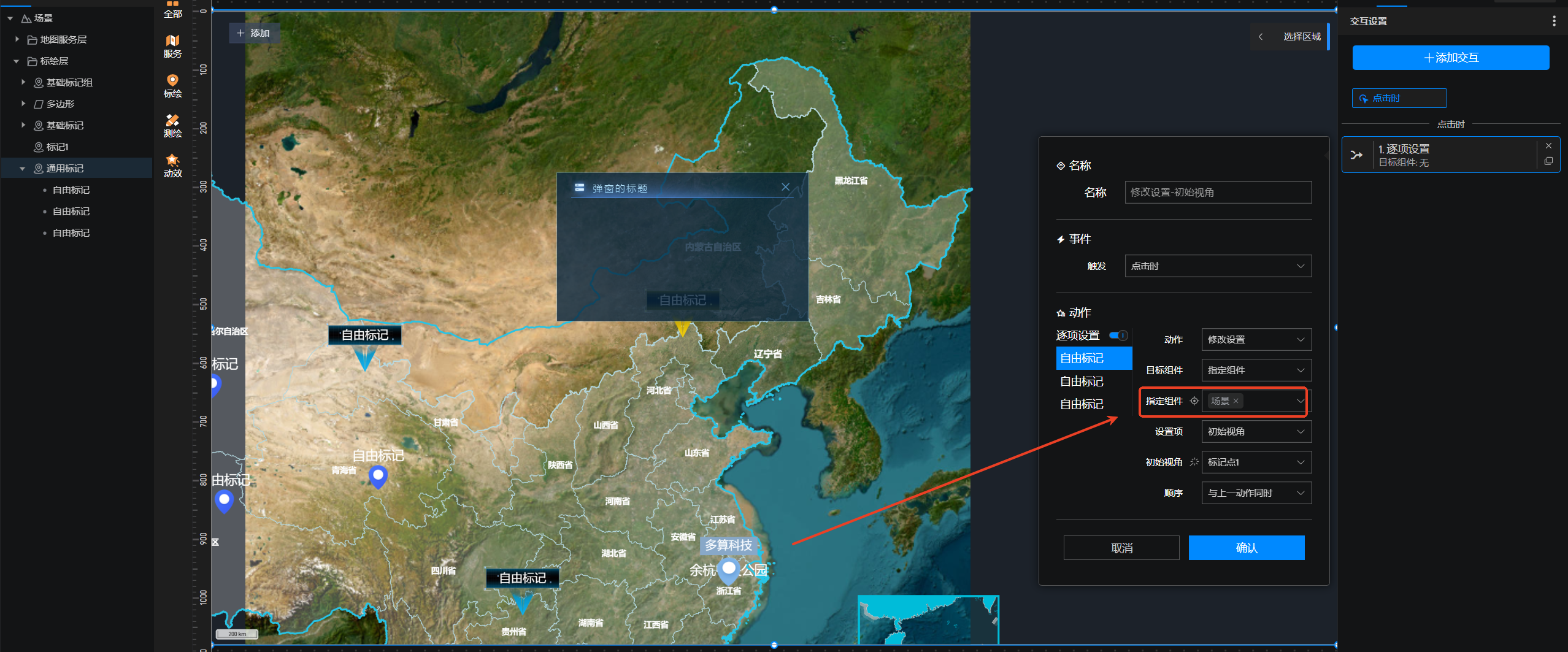Open the 服务 category in the icon sidebar
The image size is (1568, 652).
coord(172,46)
